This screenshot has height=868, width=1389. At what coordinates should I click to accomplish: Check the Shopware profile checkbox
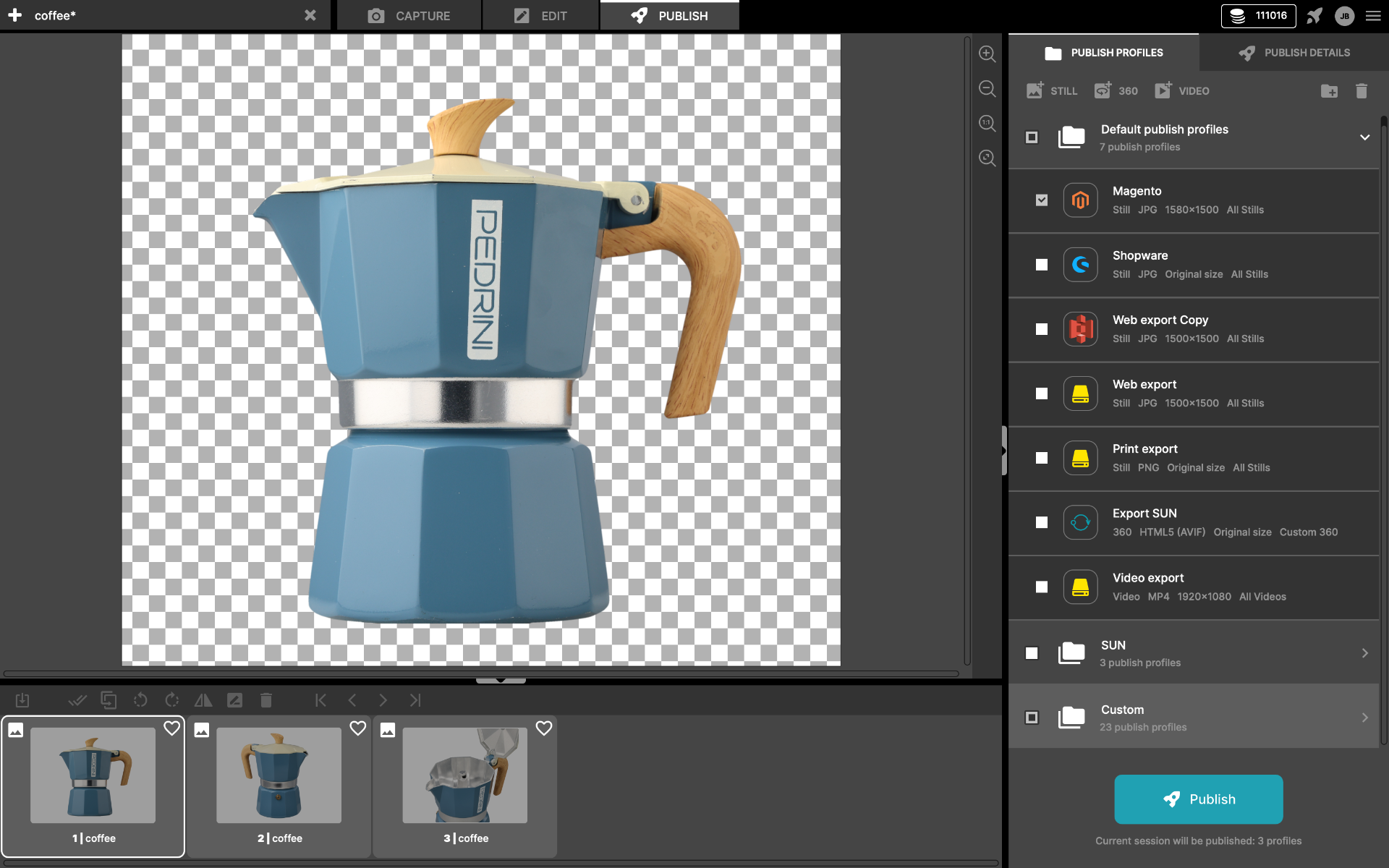[1041, 265]
